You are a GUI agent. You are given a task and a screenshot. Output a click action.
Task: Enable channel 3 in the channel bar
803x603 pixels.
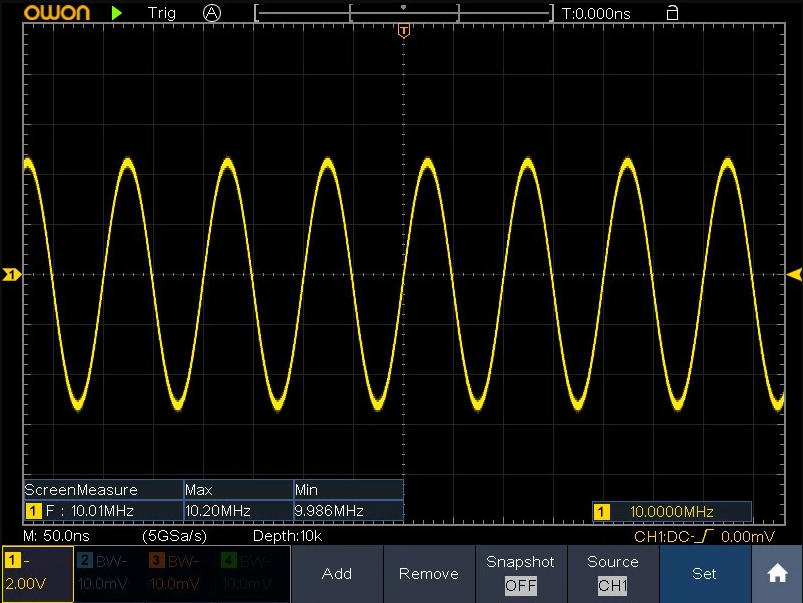click(181, 574)
